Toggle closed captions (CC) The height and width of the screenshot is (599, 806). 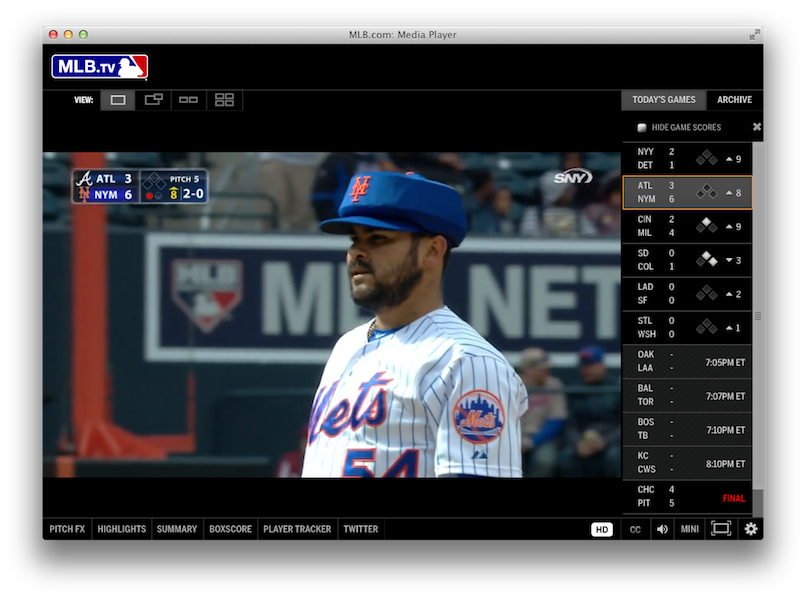pos(635,530)
